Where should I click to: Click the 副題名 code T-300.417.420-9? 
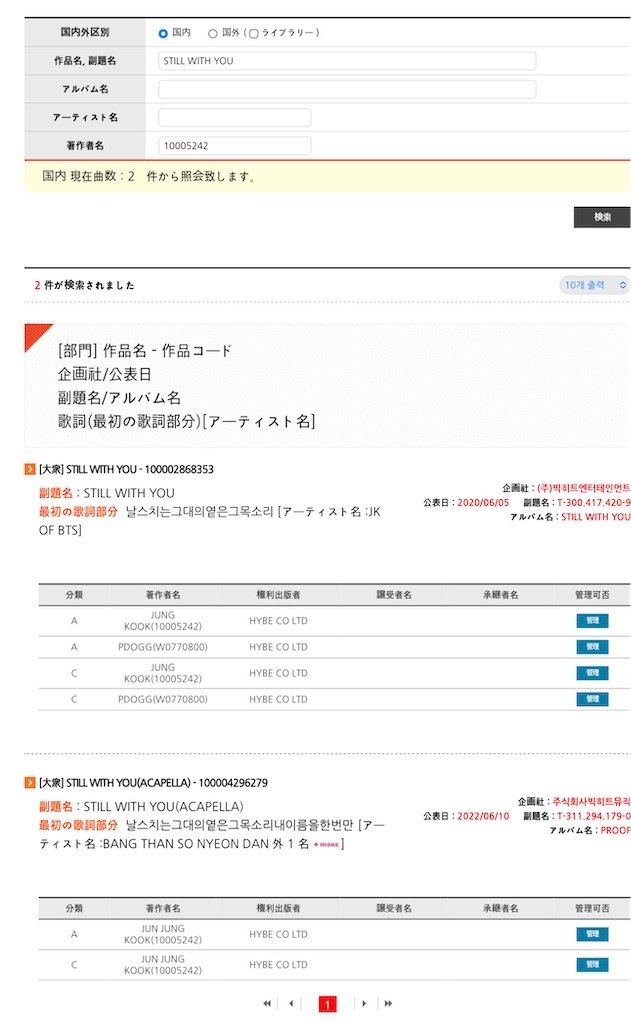(x=594, y=502)
